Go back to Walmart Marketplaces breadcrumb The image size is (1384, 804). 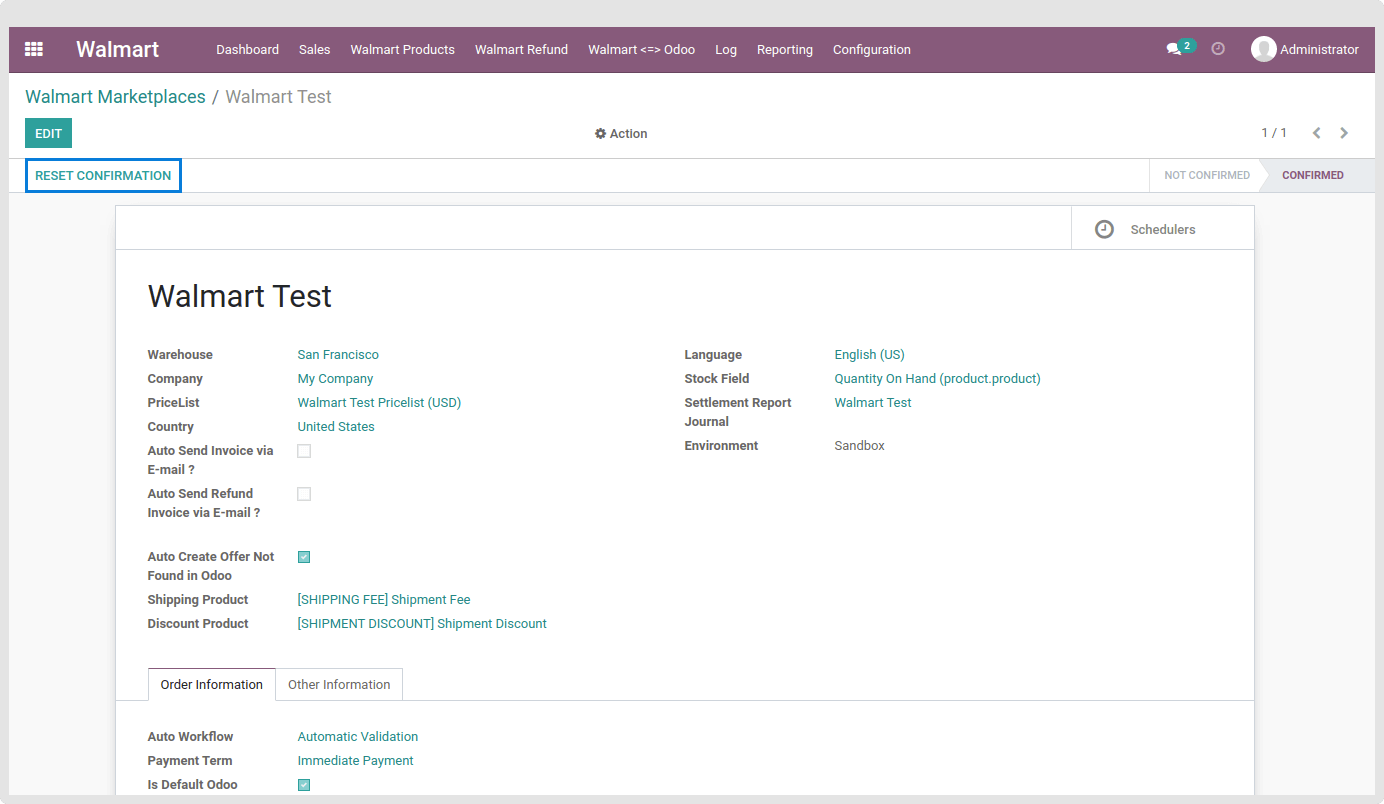click(115, 97)
